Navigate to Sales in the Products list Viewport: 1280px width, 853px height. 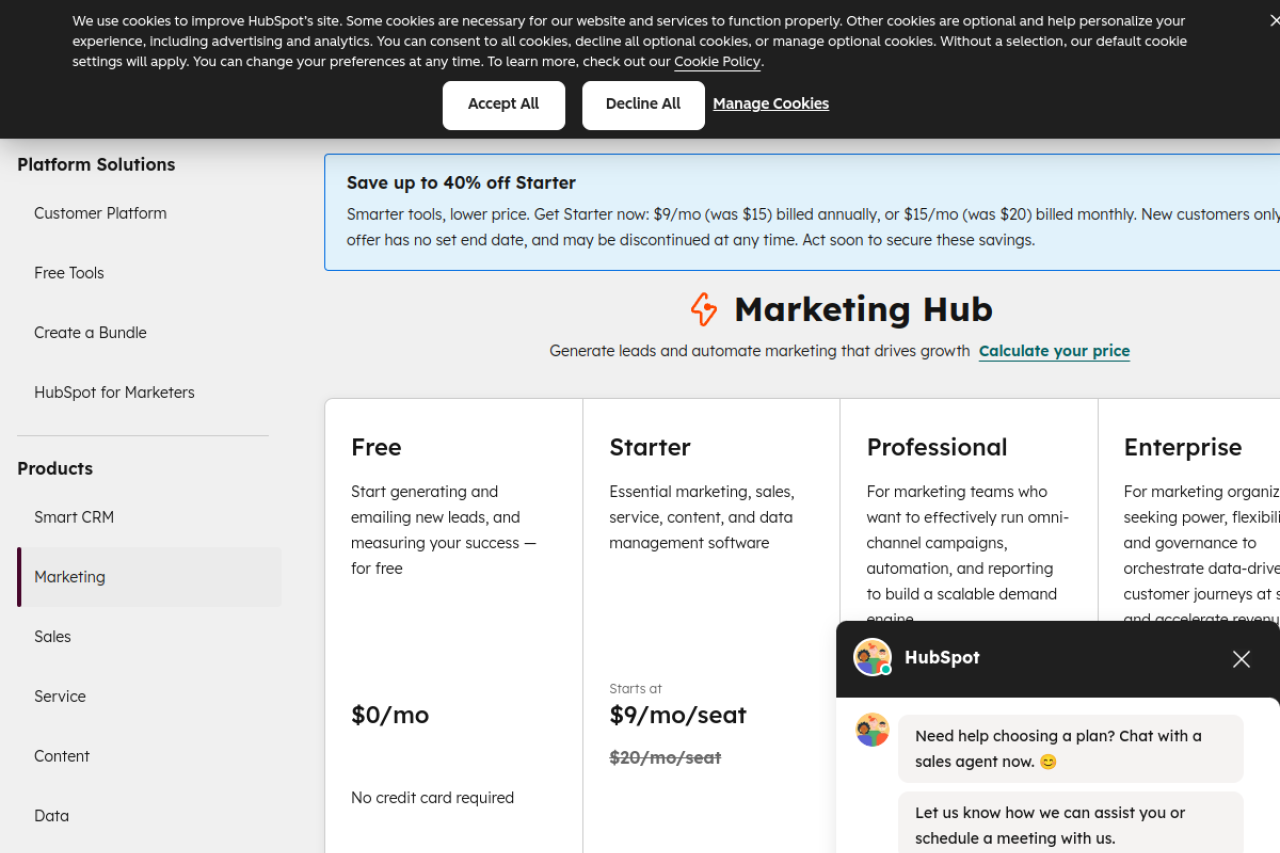click(52, 637)
